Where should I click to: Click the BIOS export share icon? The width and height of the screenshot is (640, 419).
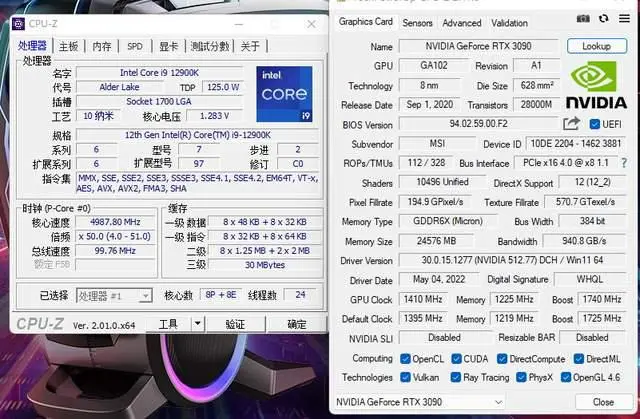(571, 124)
